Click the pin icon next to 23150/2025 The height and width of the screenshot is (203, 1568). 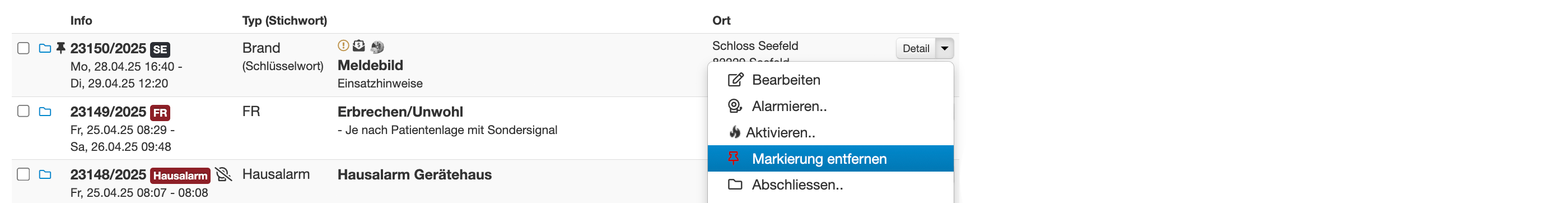point(60,48)
